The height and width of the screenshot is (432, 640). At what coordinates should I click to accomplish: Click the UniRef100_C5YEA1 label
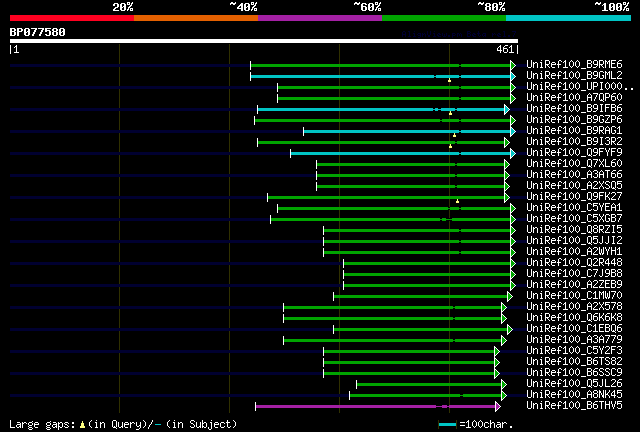tap(574, 208)
